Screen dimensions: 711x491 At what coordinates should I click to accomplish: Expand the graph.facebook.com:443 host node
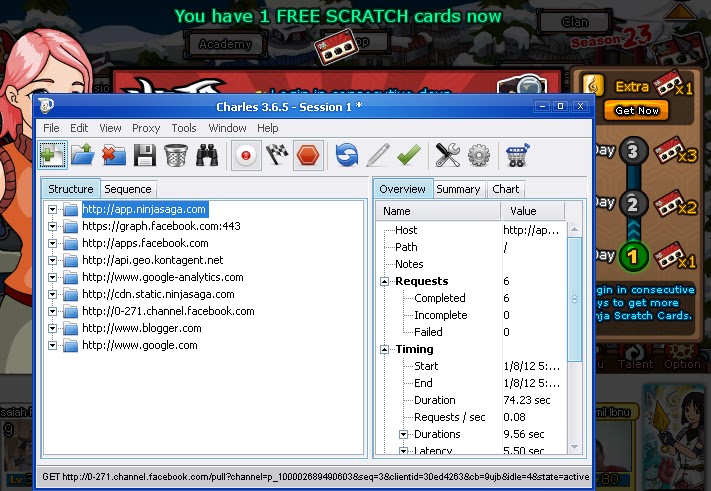(53, 226)
